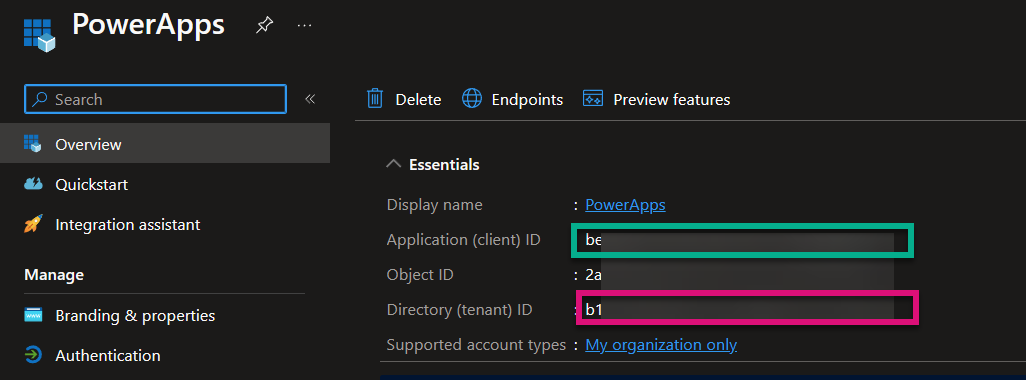Pin the PowerApps blade

[264, 26]
